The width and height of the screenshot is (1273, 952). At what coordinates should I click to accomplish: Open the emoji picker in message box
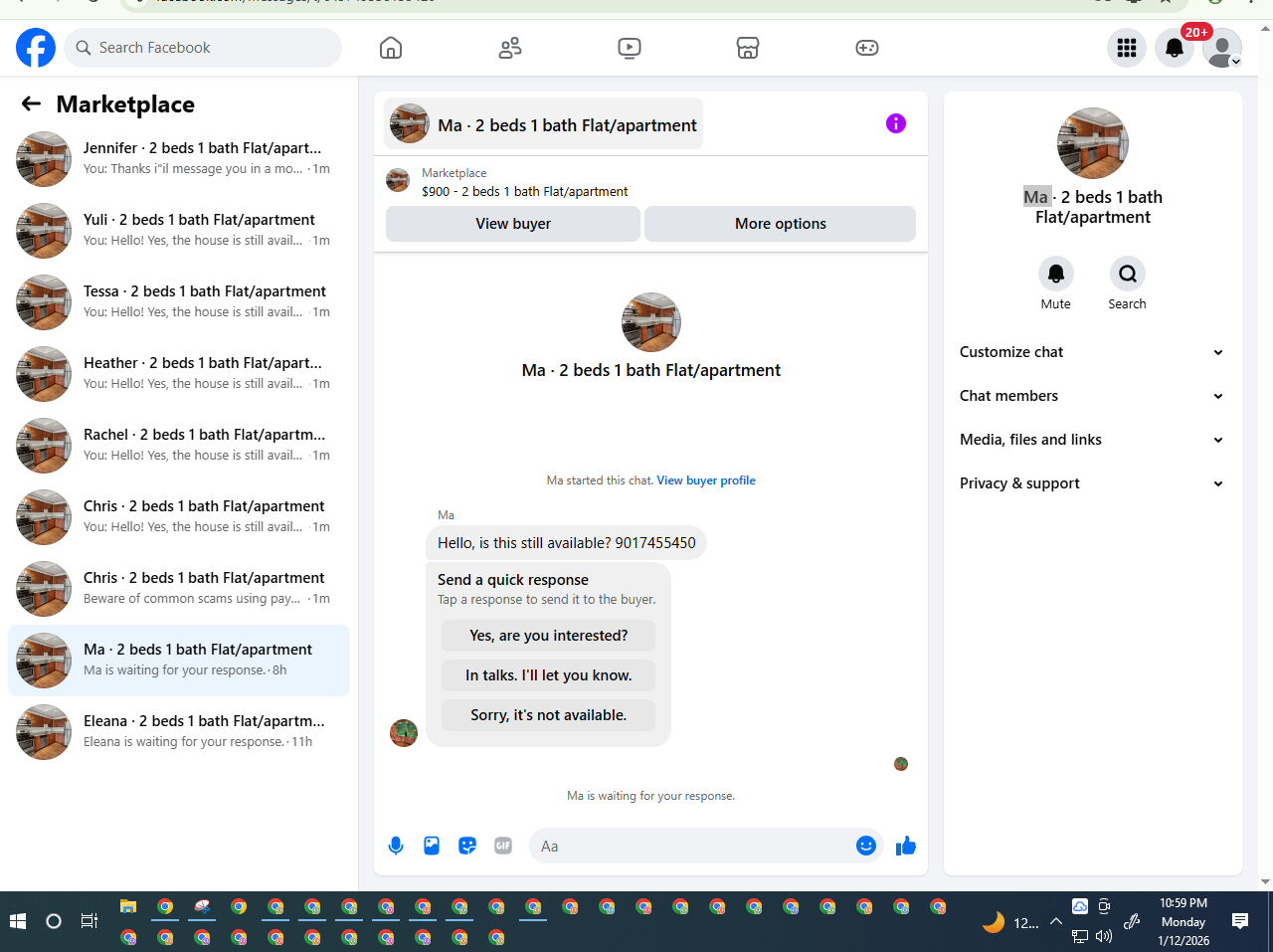(866, 846)
